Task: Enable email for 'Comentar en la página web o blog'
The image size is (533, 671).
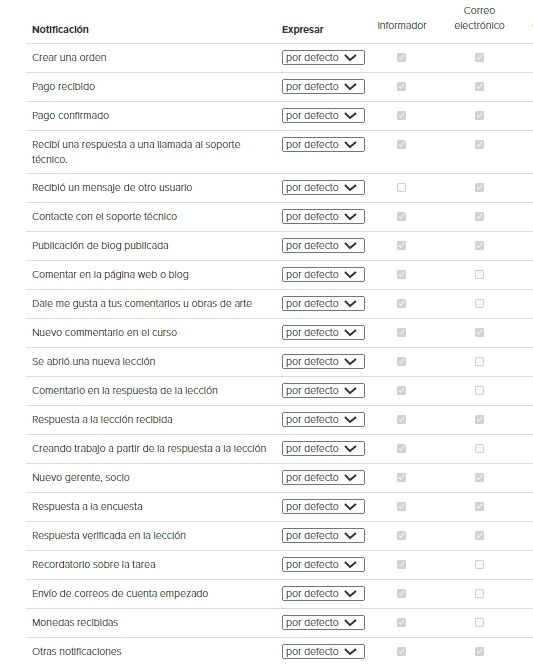Action: point(479,274)
